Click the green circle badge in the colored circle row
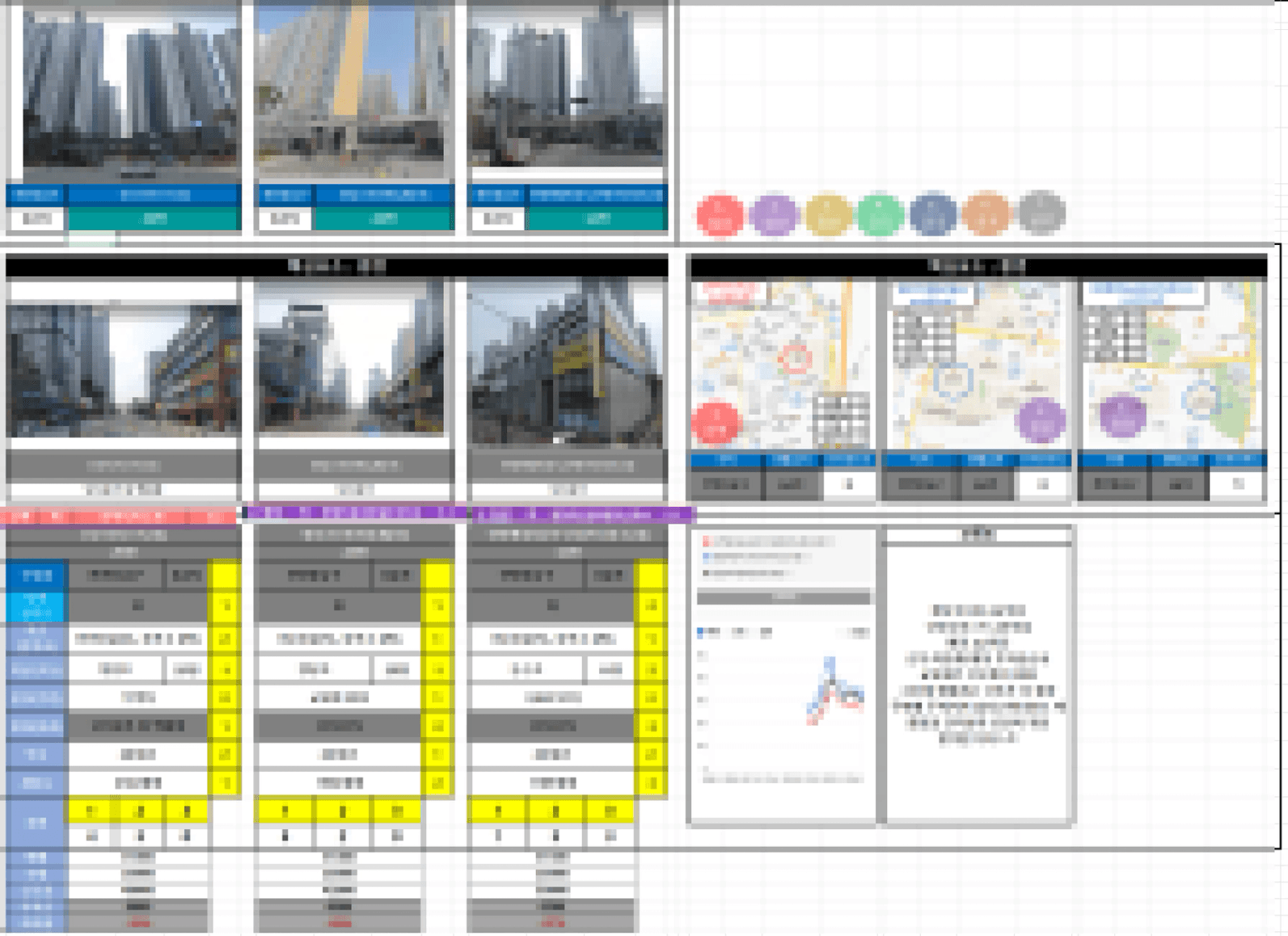Image resolution: width=1288 pixels, height=936 pixels. pyautogui.click(x=880, y=215)
